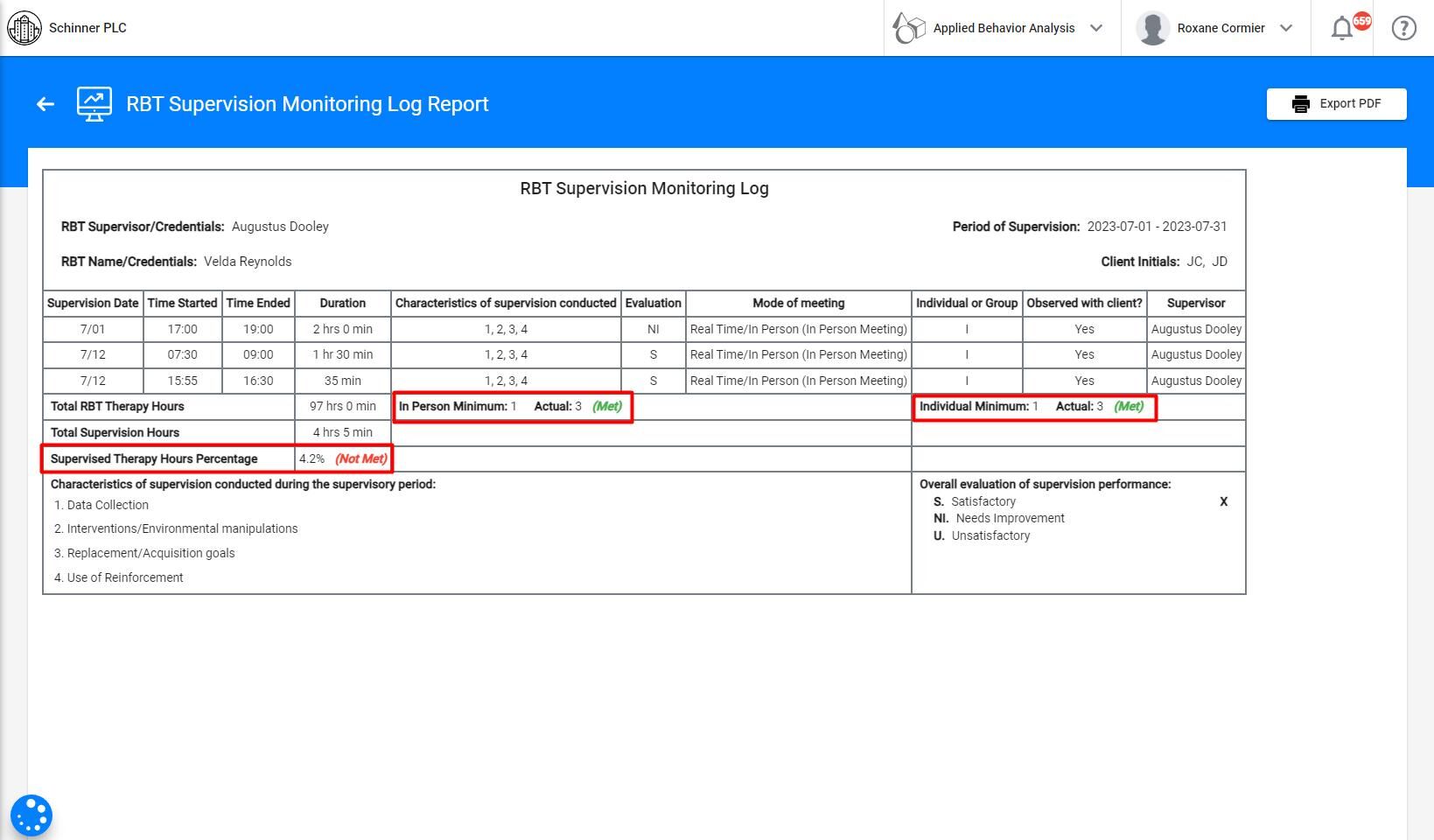The width and height of the screenshot is (1434, 840).
Task: Click the report monitor chart icon
Action: tap(94, 104)
